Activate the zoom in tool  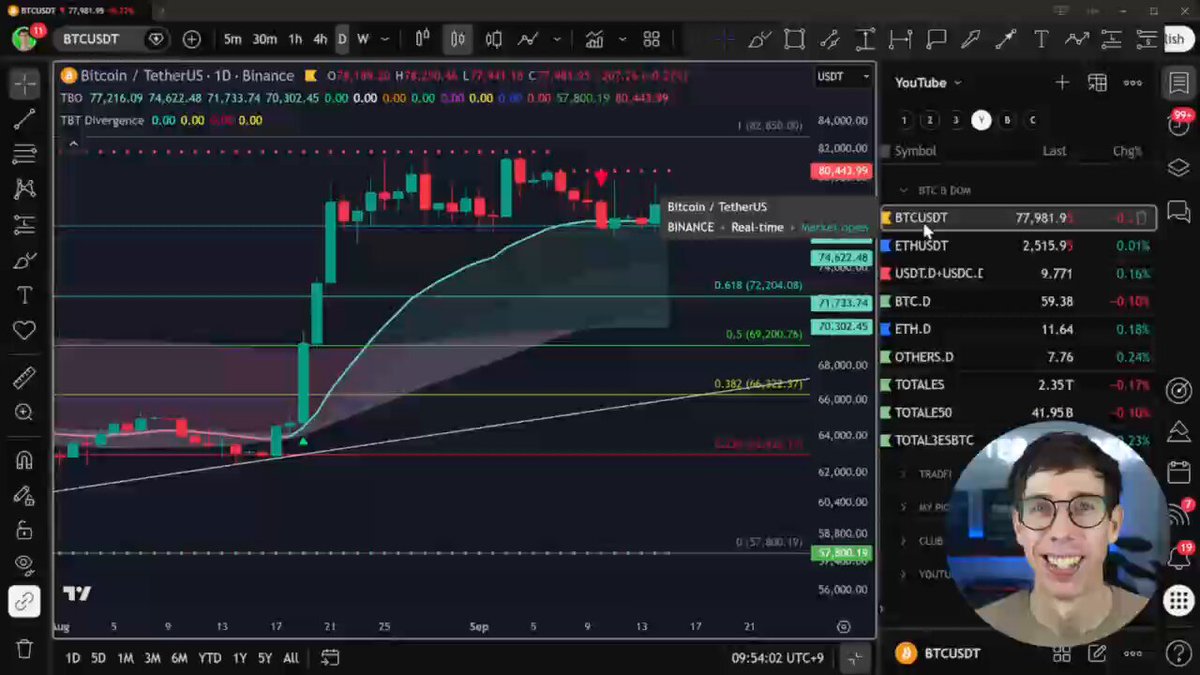[24, 413]
